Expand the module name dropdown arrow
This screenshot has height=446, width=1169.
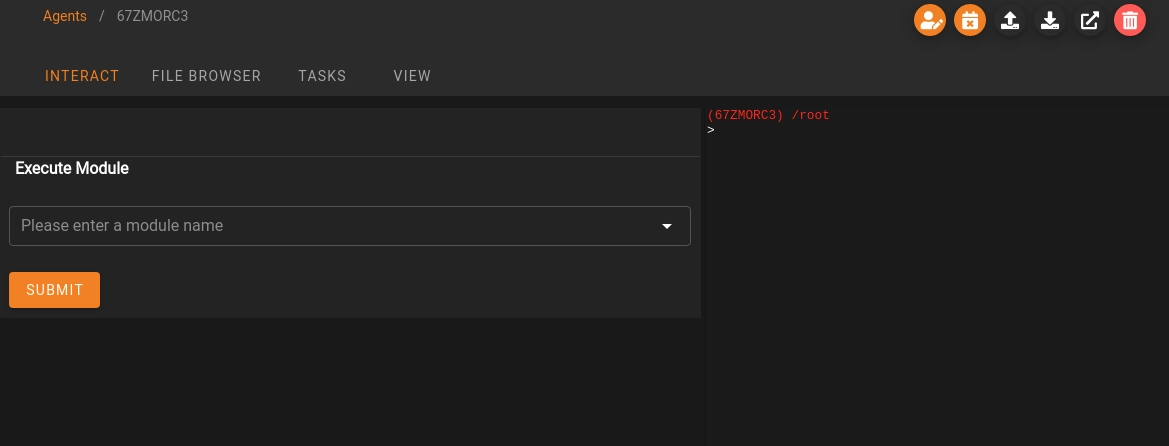(x=667, y=226)
